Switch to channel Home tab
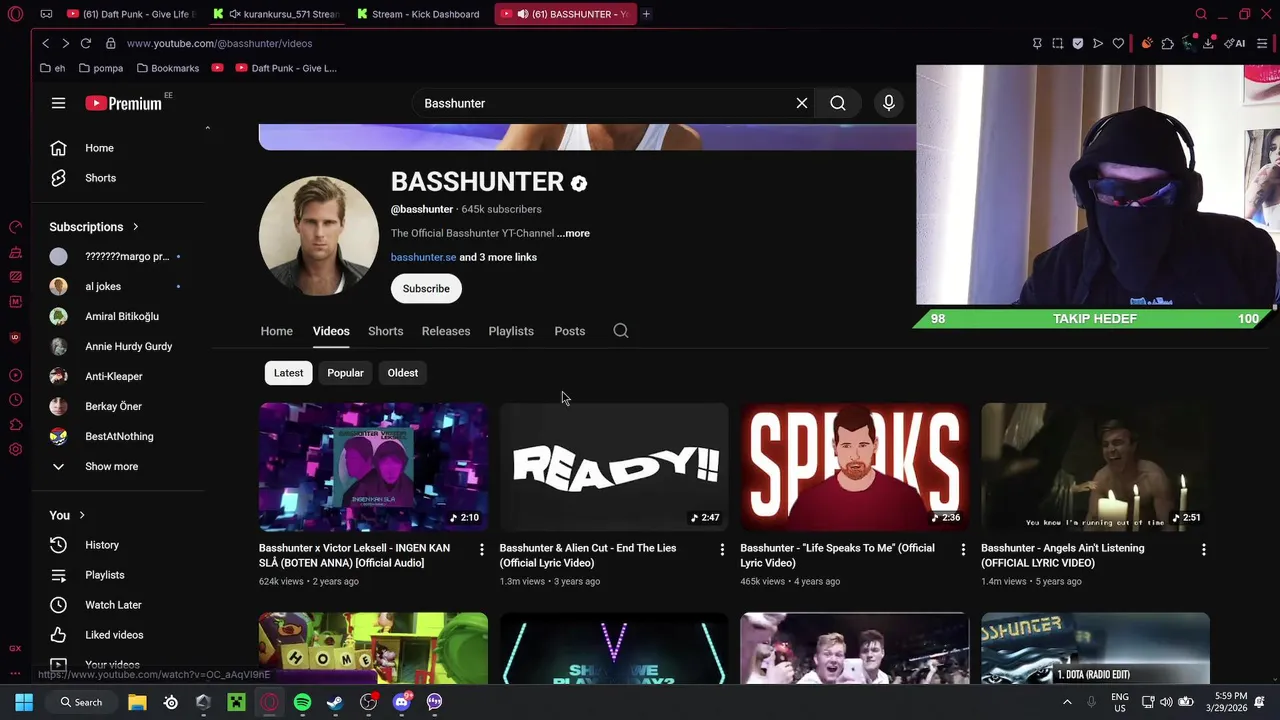 tap(277, 331)
